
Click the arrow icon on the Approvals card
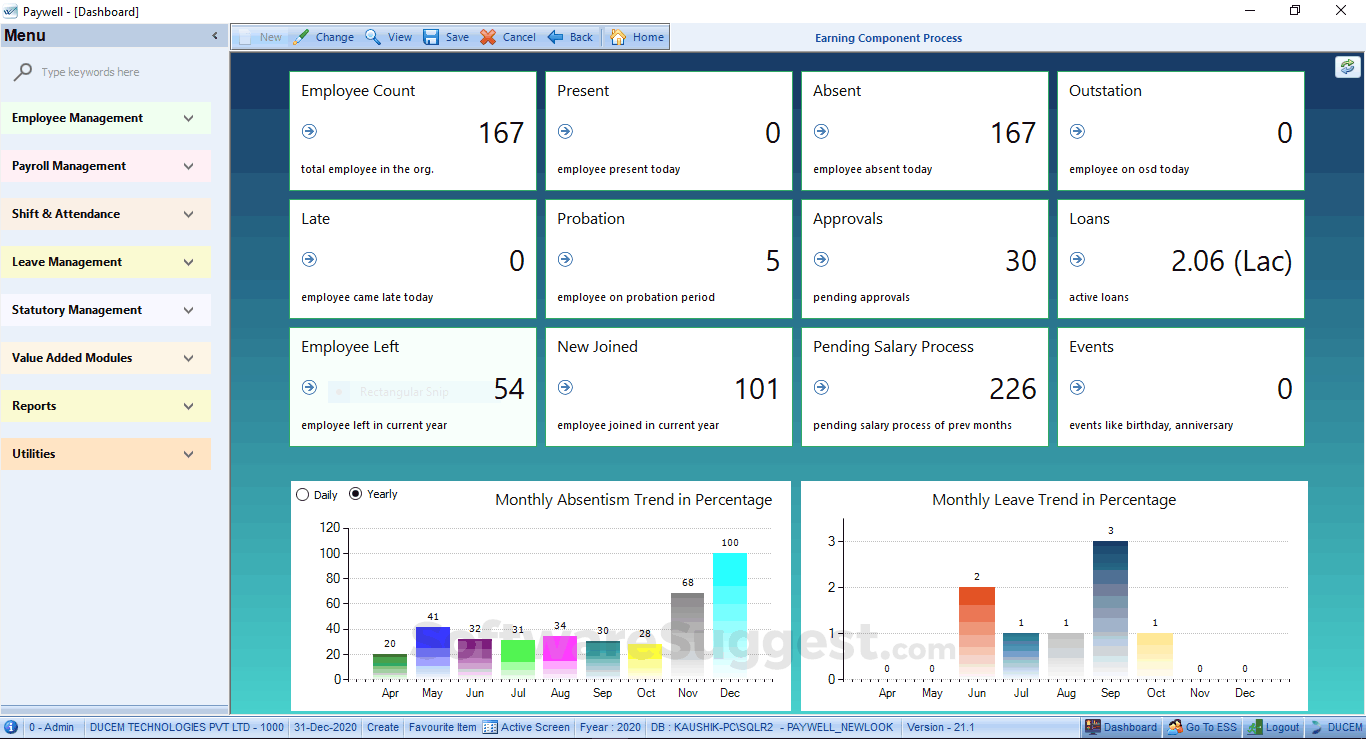tap(821, 259)
